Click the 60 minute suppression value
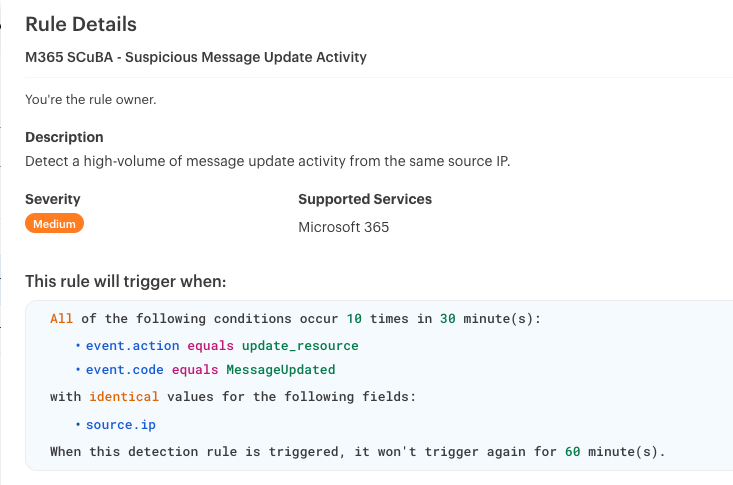 [x=573, y=451]
